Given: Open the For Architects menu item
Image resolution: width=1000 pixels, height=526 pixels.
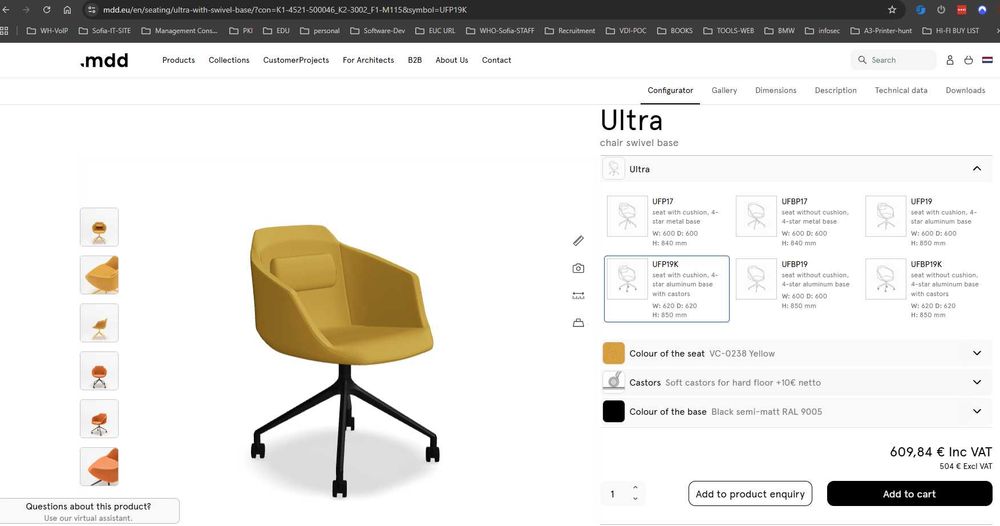Looking at the screenshot, I should coord(368,60).
